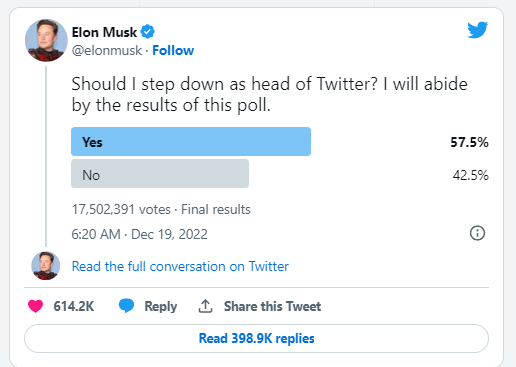Read the full conversation on Twitter
This screenshot has width=516, height=367.
coord(180,266)
